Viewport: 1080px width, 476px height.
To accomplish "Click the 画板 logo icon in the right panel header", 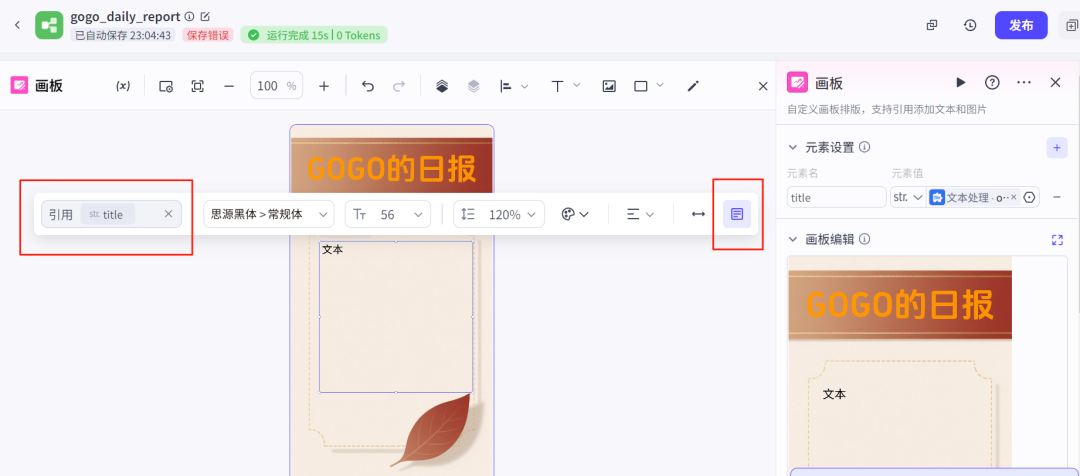I will (797, 83).
